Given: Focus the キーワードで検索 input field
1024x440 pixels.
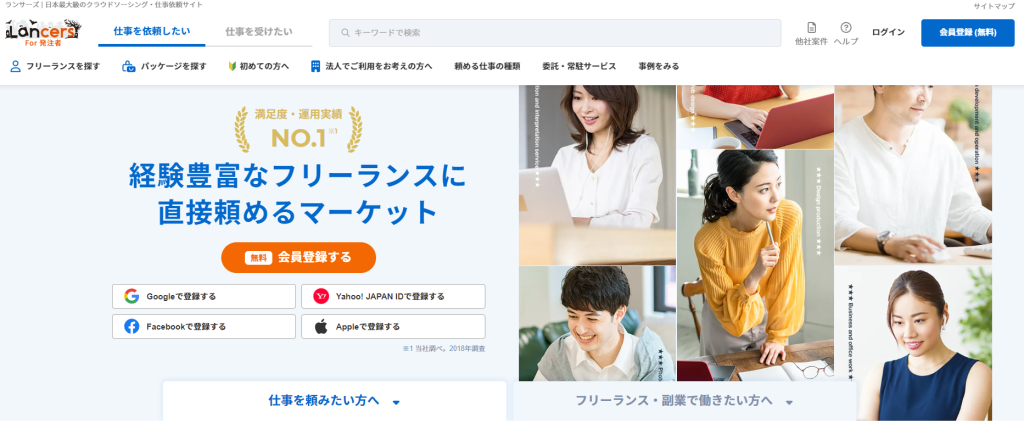Looking at the screenshot, I should [555, 33].
